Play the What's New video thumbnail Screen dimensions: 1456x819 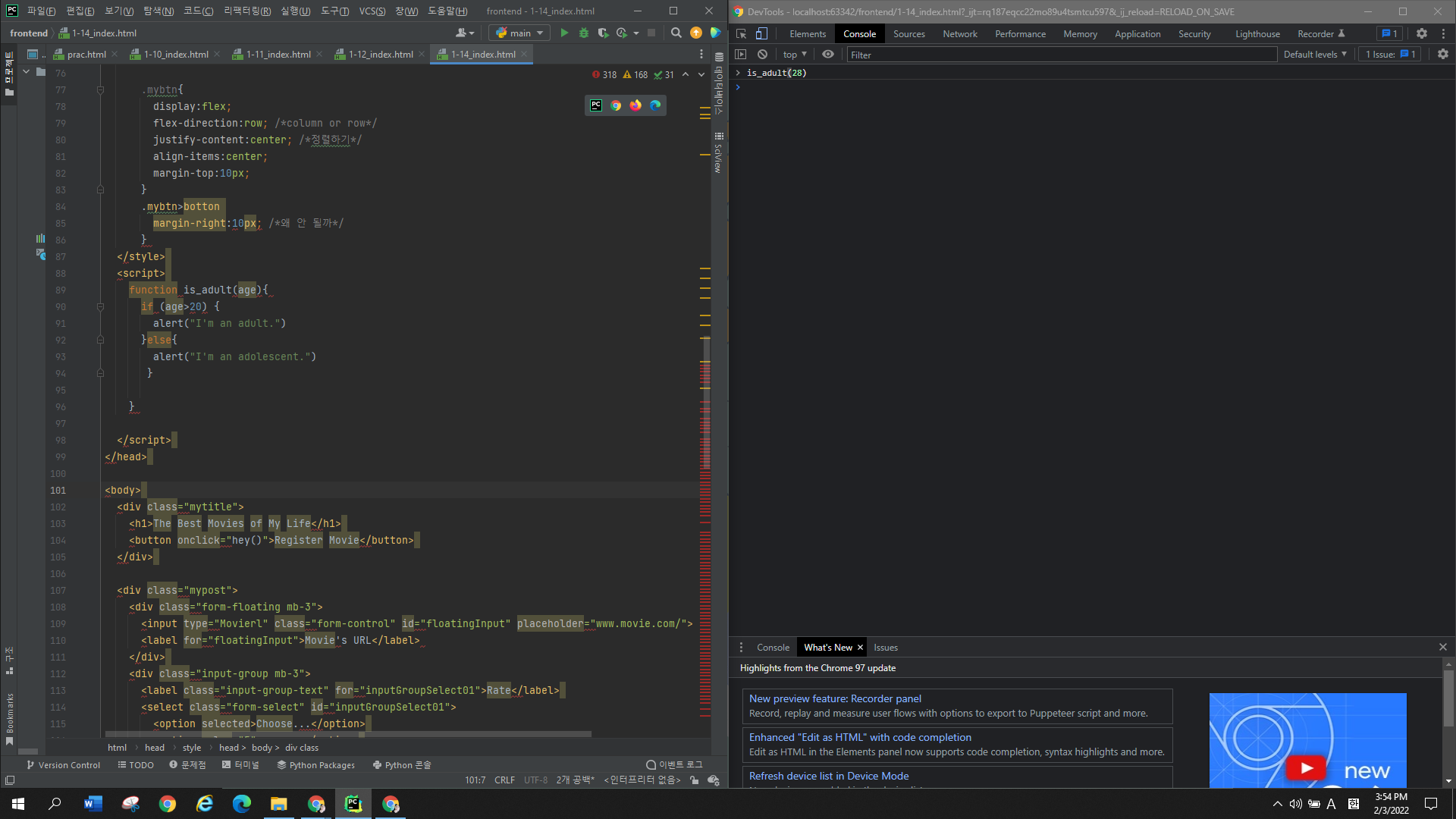click(1307, 767)
